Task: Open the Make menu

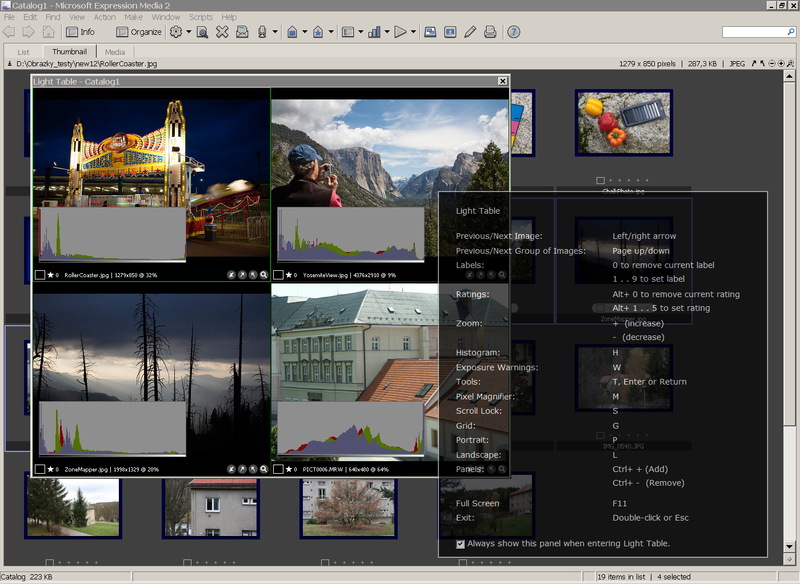Action: [133, 17]
